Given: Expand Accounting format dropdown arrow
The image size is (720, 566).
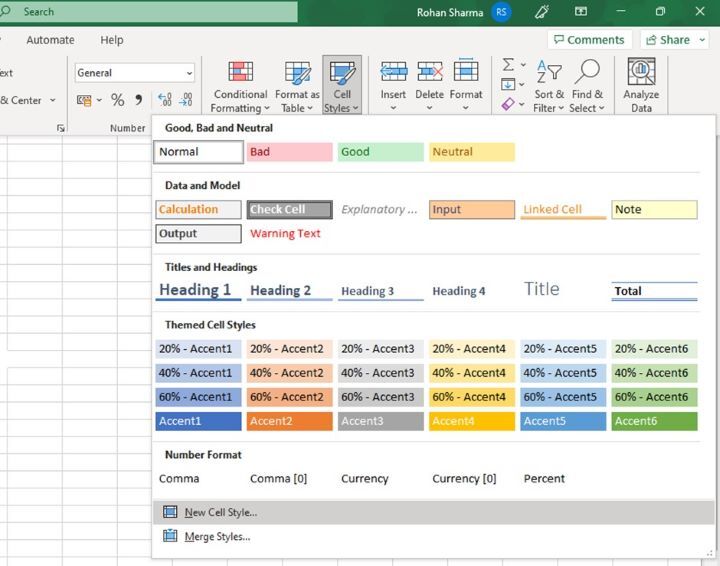Looking at the screenshot, I should 99,100.
